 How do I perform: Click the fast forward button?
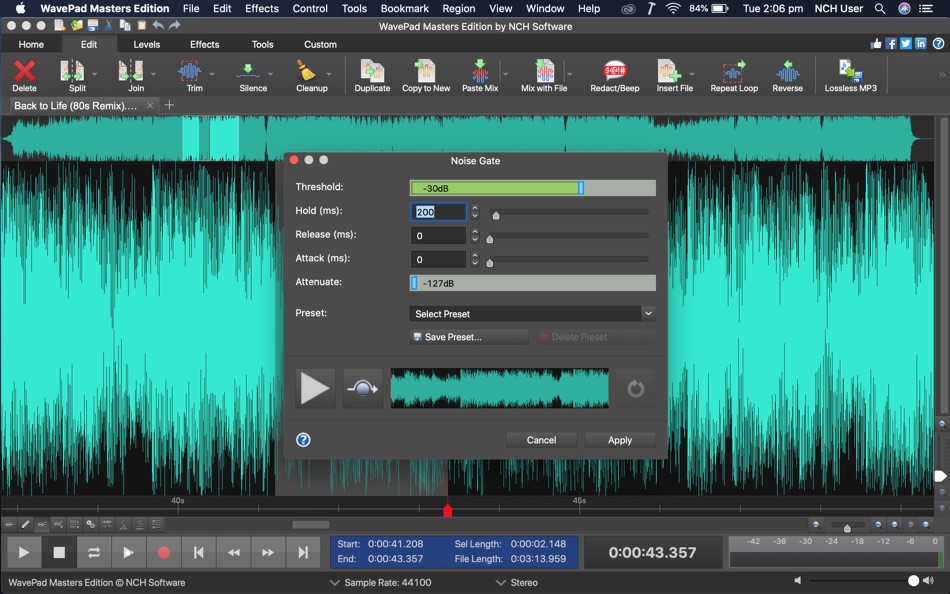point(268,552)
